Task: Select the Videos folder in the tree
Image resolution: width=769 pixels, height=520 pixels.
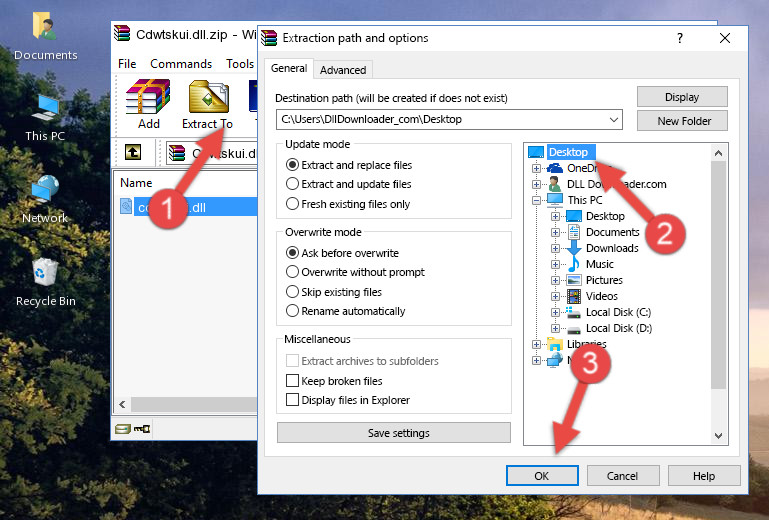Action: tap(601, 296)
